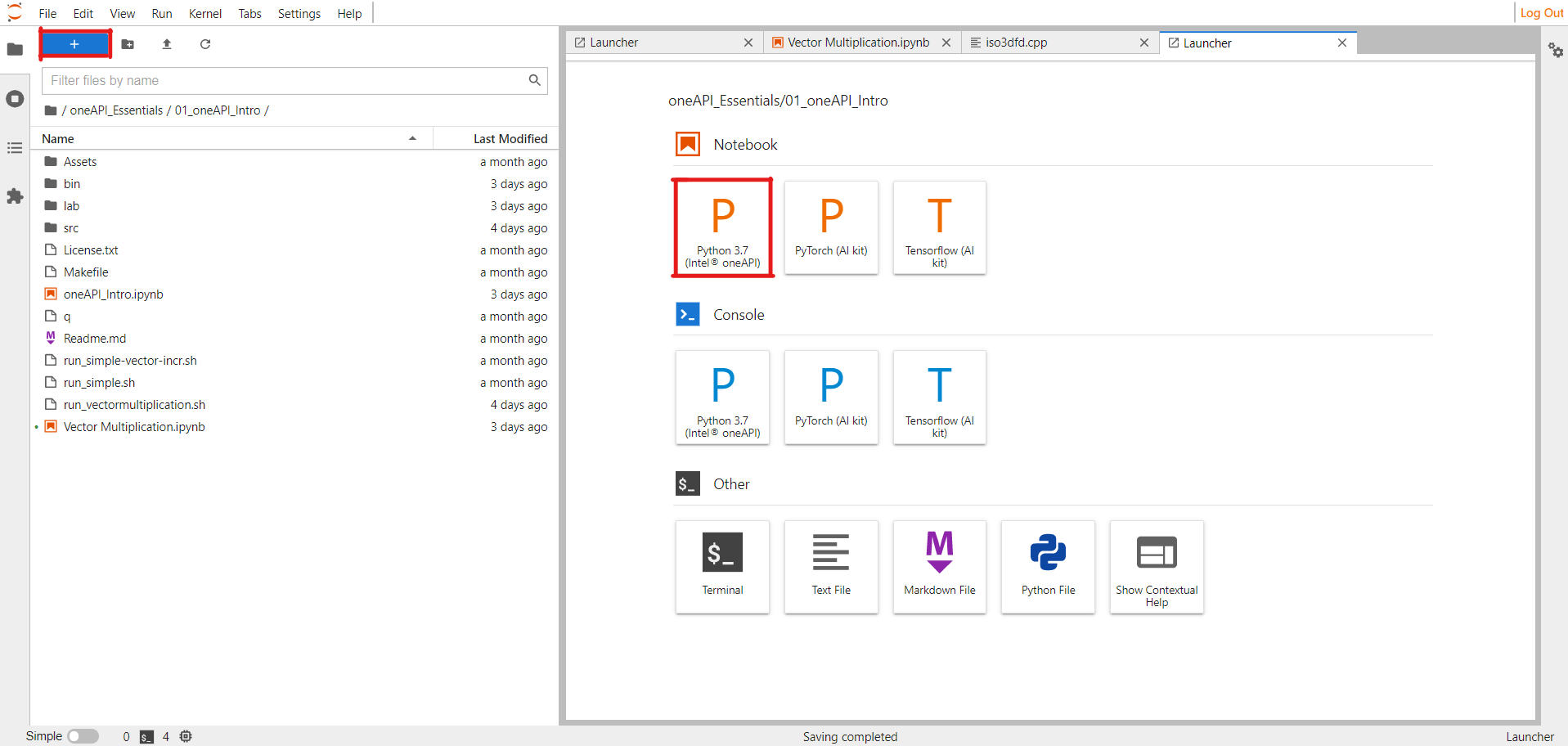Open the Tabs menu
Image resolution: width=1568 pixels, height=746 pixels.
pos(249,13)
